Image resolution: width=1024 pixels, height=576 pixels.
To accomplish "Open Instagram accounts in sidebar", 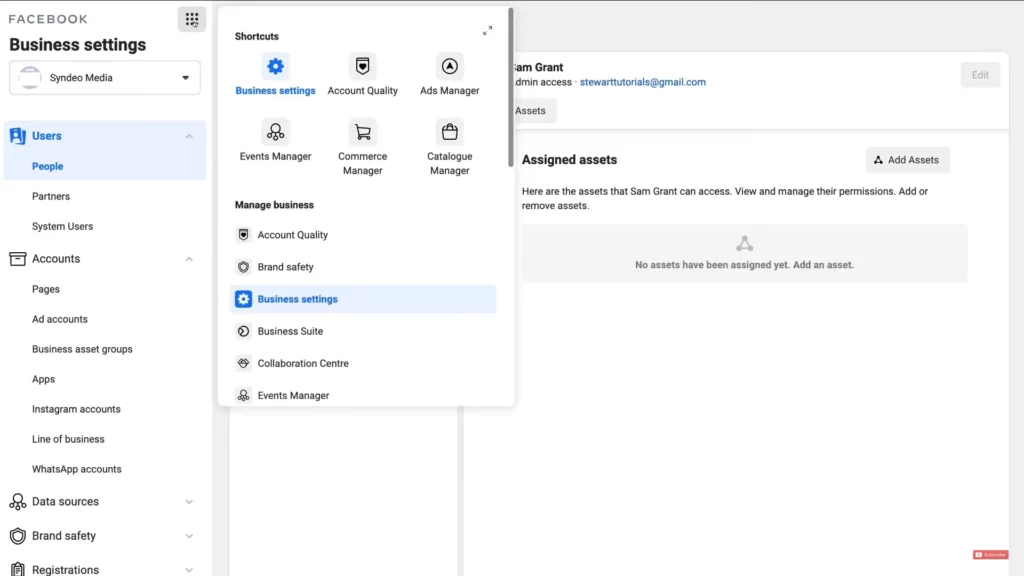I will [x=76, y=409].
